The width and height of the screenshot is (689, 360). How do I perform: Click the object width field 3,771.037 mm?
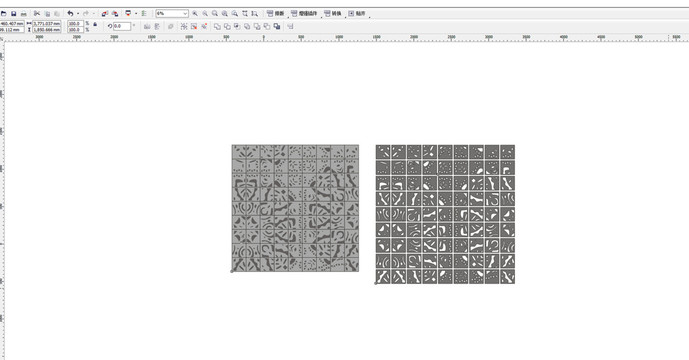tap(46, 23)
